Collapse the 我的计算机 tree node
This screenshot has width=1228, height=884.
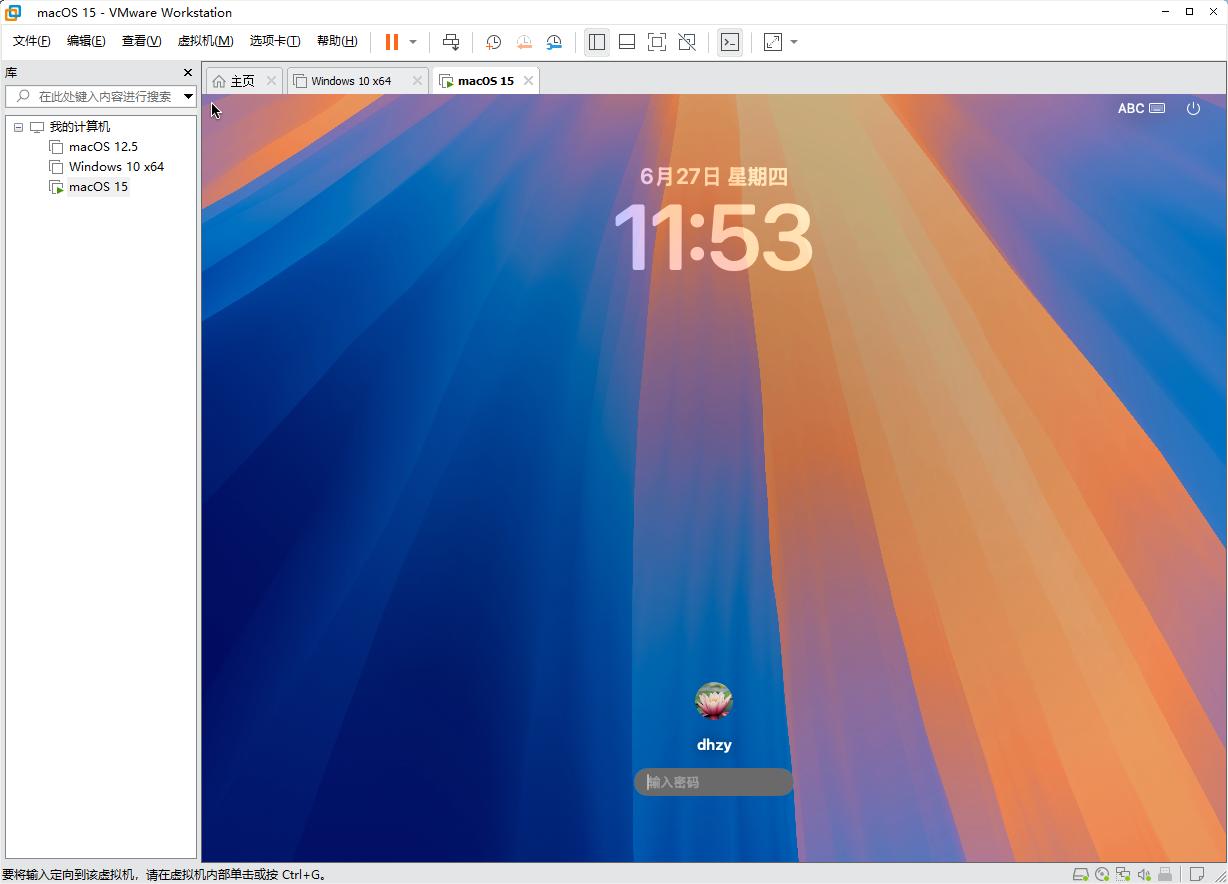pyautogui.click(x=18, y=127)
